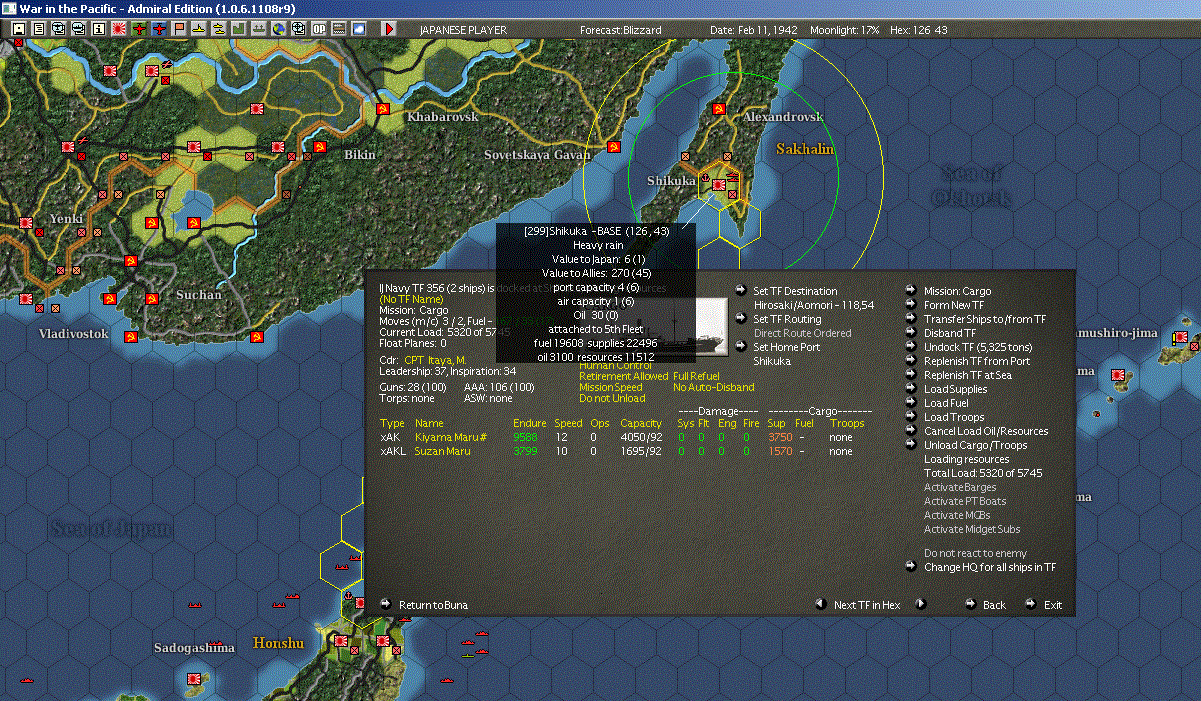Click the Honshu label on the map
Viewport: 1201px width, 701px height.
[278, 643]
